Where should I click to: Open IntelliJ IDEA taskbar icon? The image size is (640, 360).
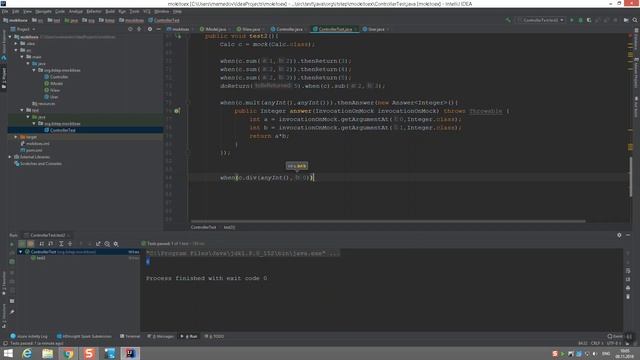130,353
